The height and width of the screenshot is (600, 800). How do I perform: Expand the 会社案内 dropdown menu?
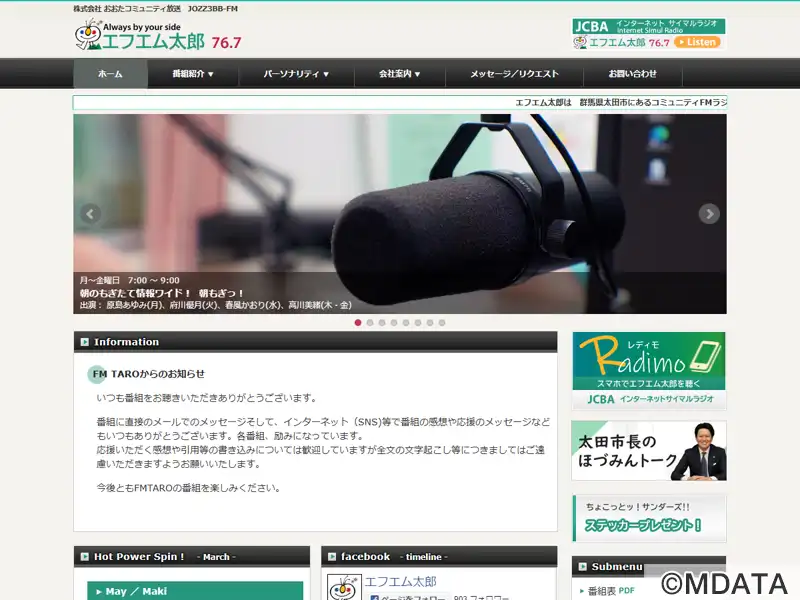click(x=399, y=73)
